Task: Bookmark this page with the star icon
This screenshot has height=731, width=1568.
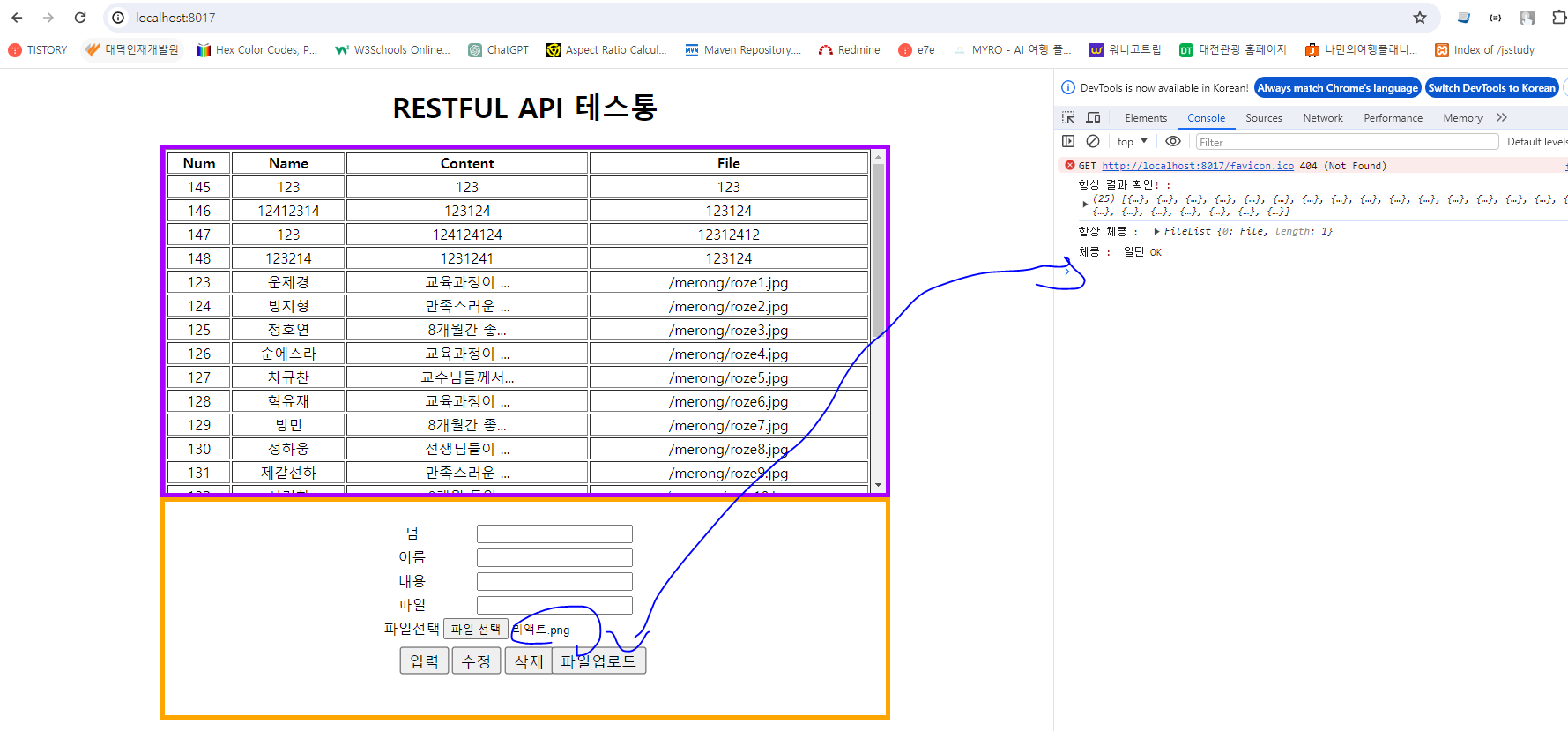Action: pos(1419,18)
